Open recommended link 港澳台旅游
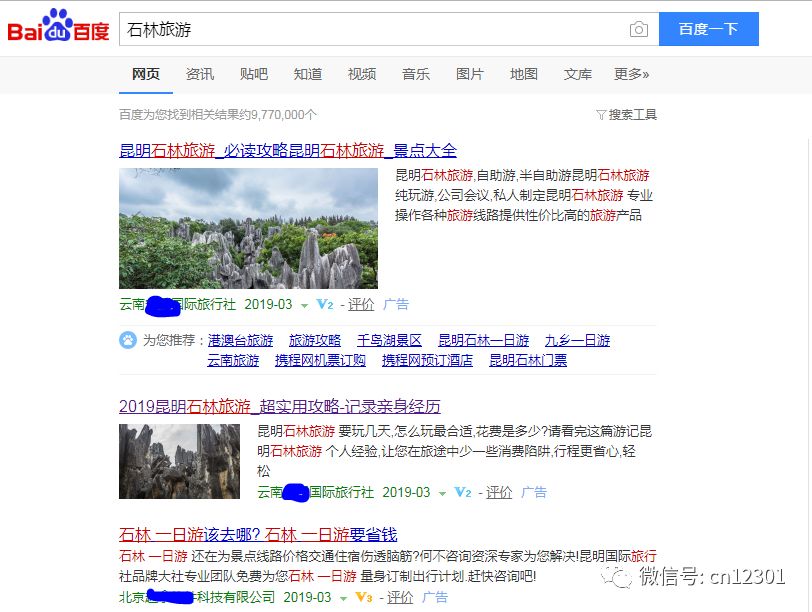The width and height of the screenshot is (812, 612). coord(240,340)
